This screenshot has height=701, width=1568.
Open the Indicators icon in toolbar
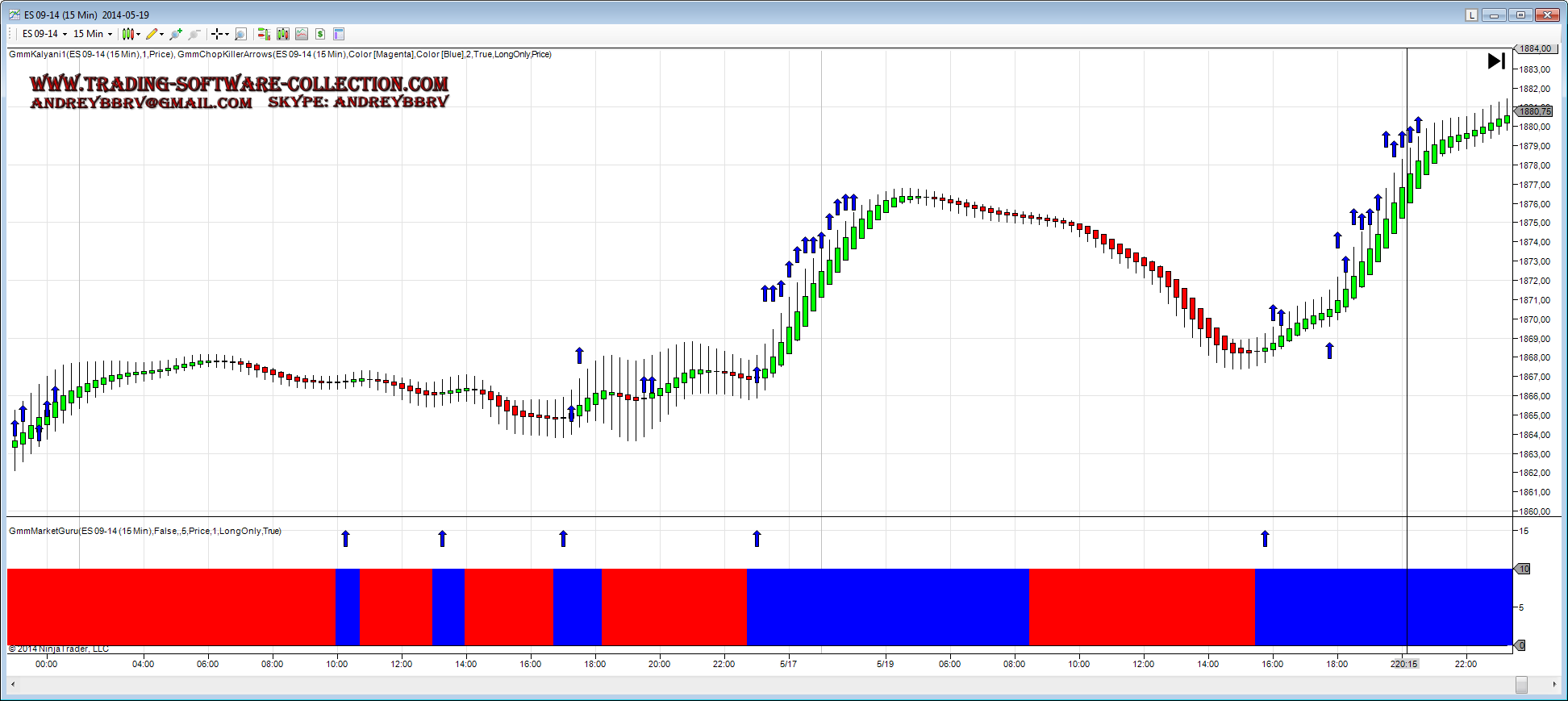(x=302, y=34)
